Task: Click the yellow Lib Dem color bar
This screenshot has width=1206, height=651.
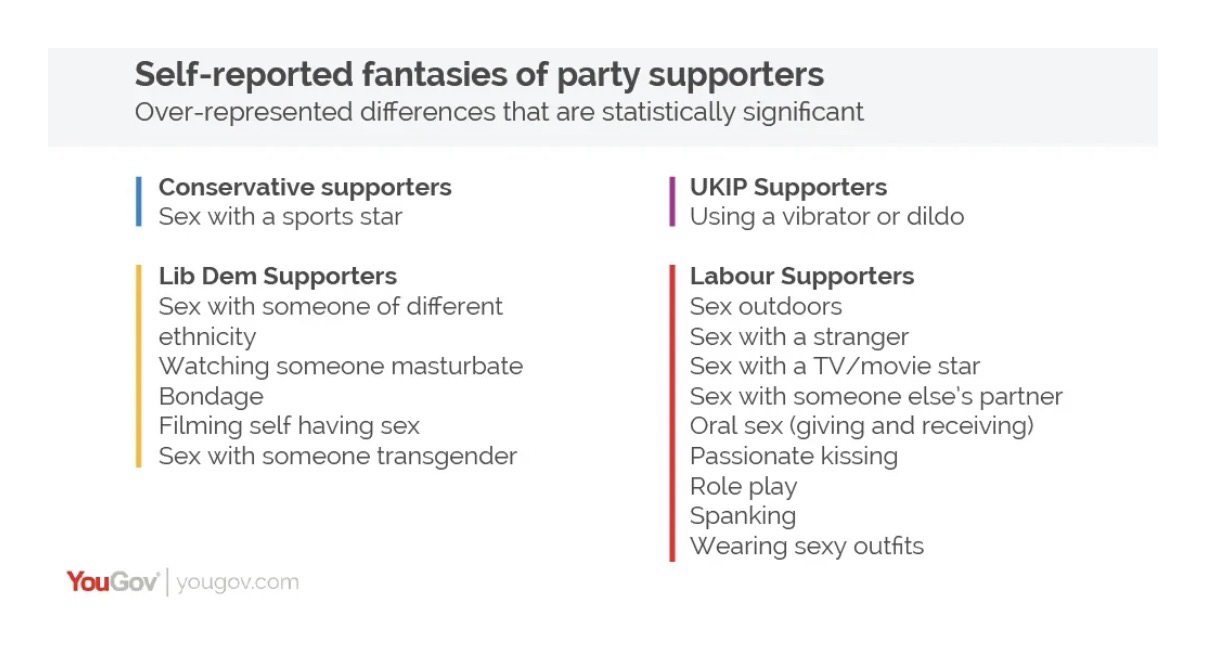Action: point(139,366)
